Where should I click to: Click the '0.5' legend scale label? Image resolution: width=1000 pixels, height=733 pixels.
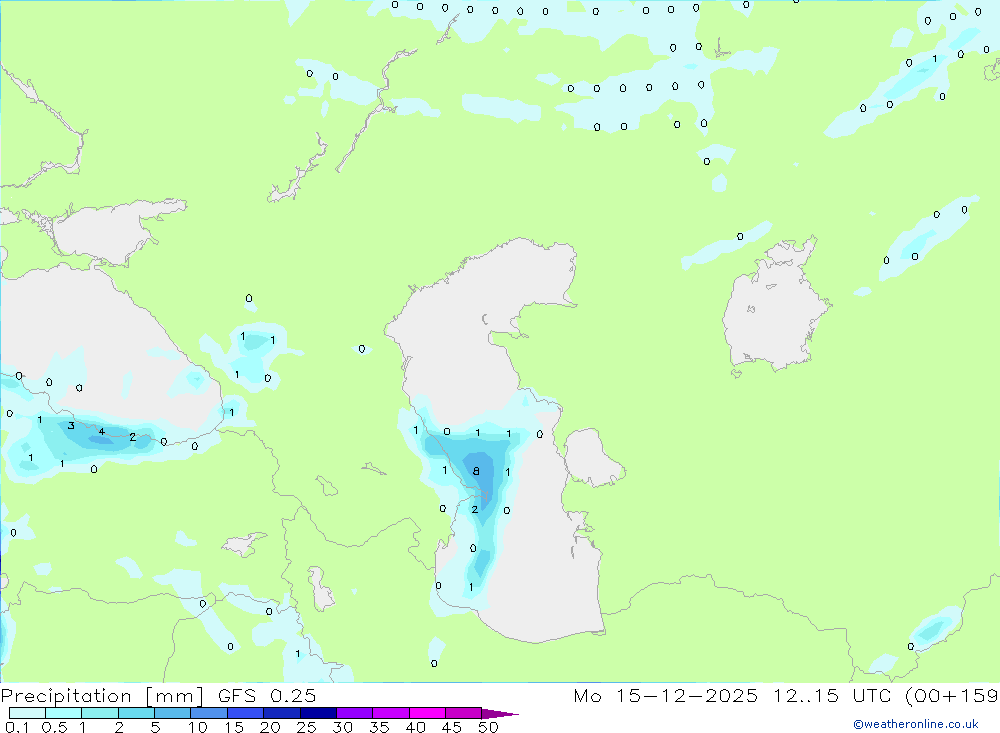pos(54,727)
